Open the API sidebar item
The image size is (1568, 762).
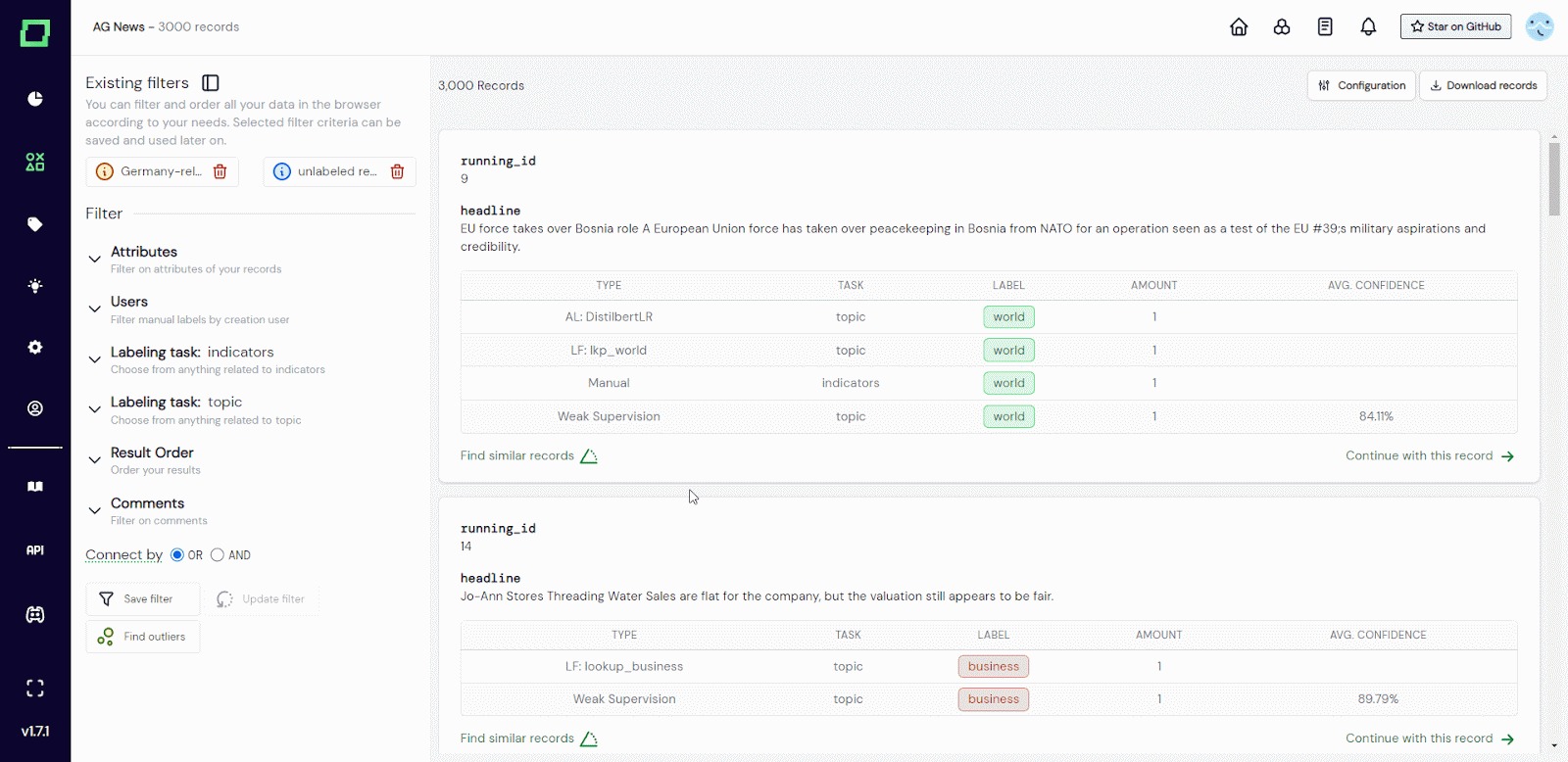[35, 550]
